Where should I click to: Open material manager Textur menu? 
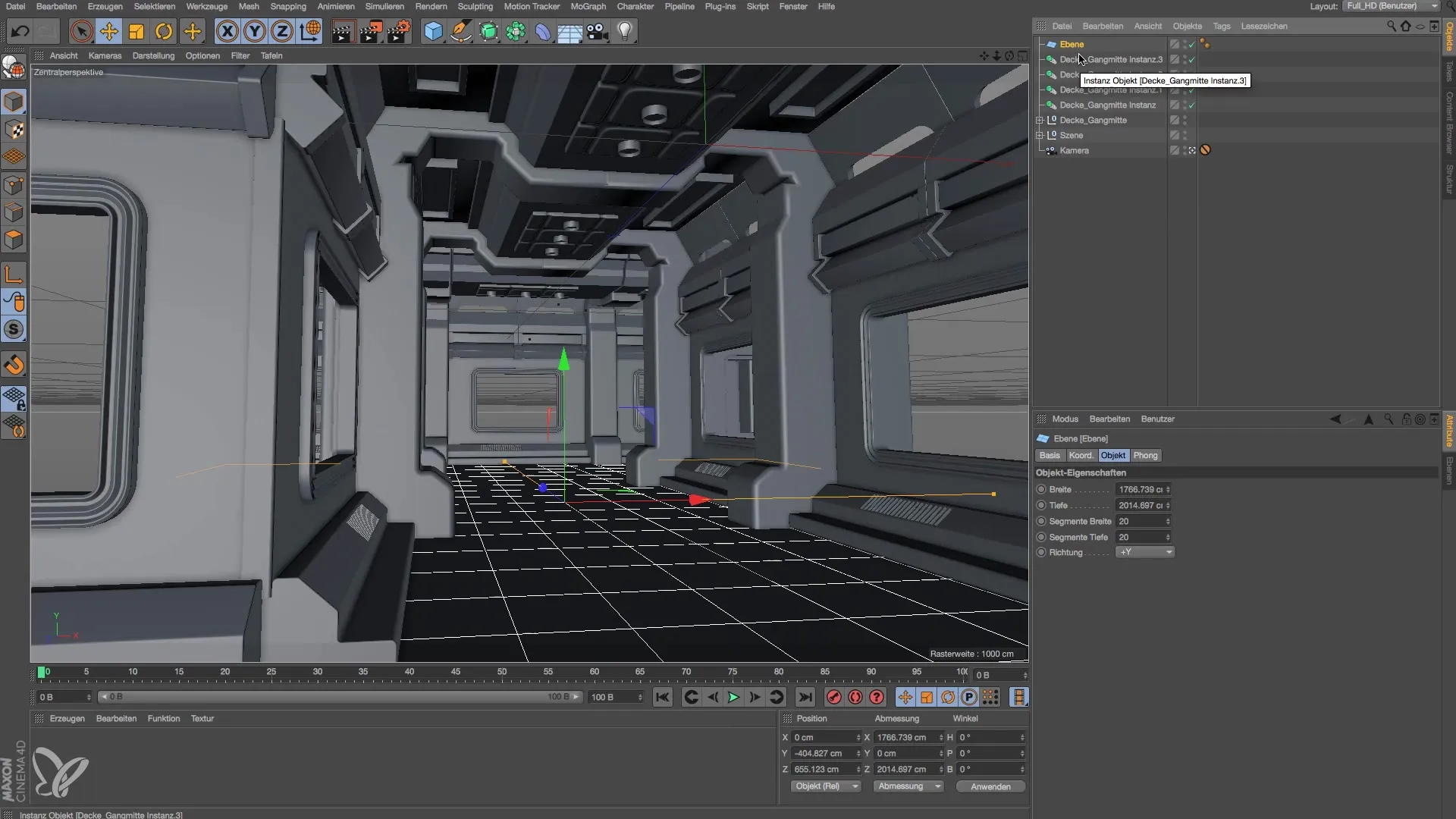[202, 718]
